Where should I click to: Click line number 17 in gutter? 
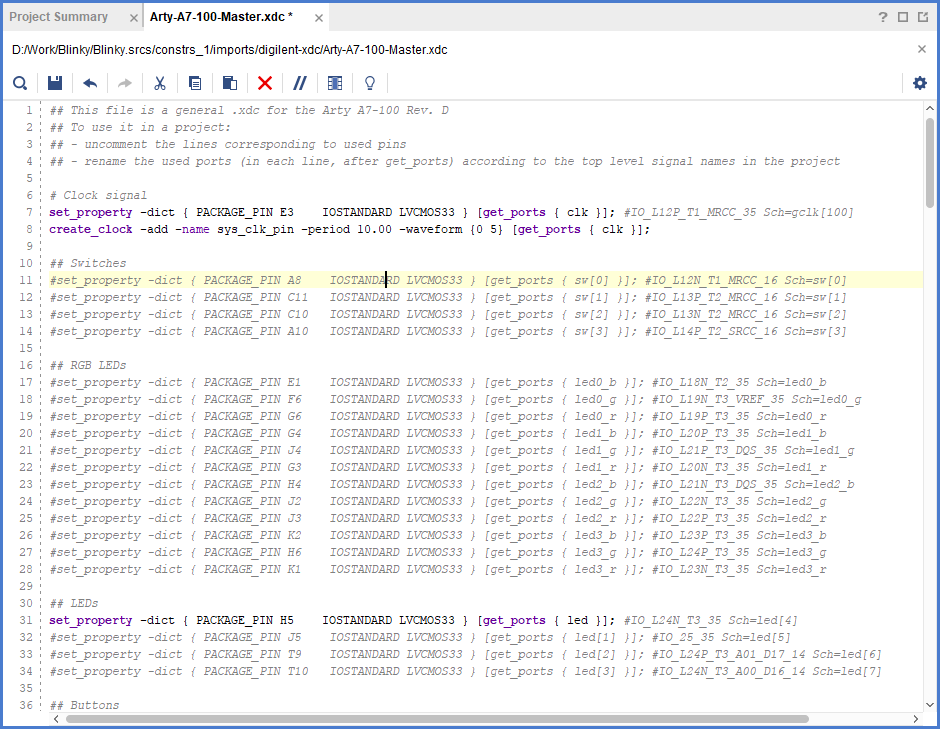(x=26, y=382)
